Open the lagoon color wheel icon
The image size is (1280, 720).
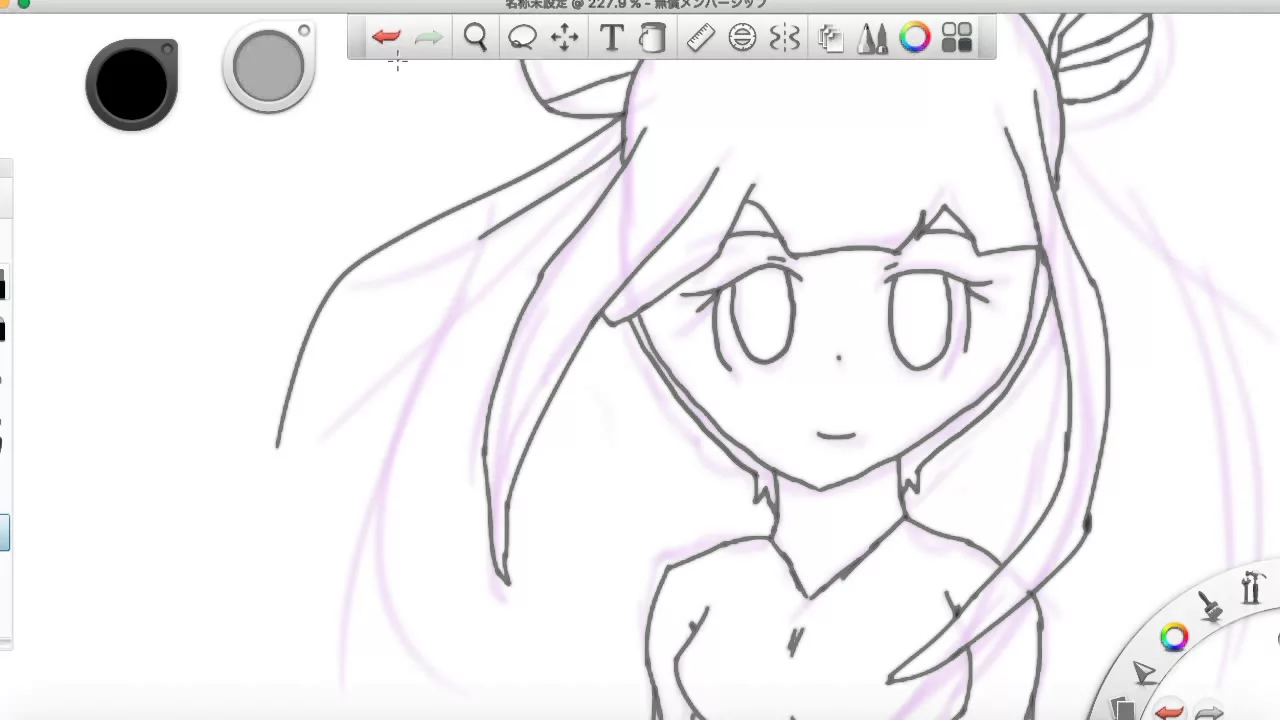(x=1174, y=637)
